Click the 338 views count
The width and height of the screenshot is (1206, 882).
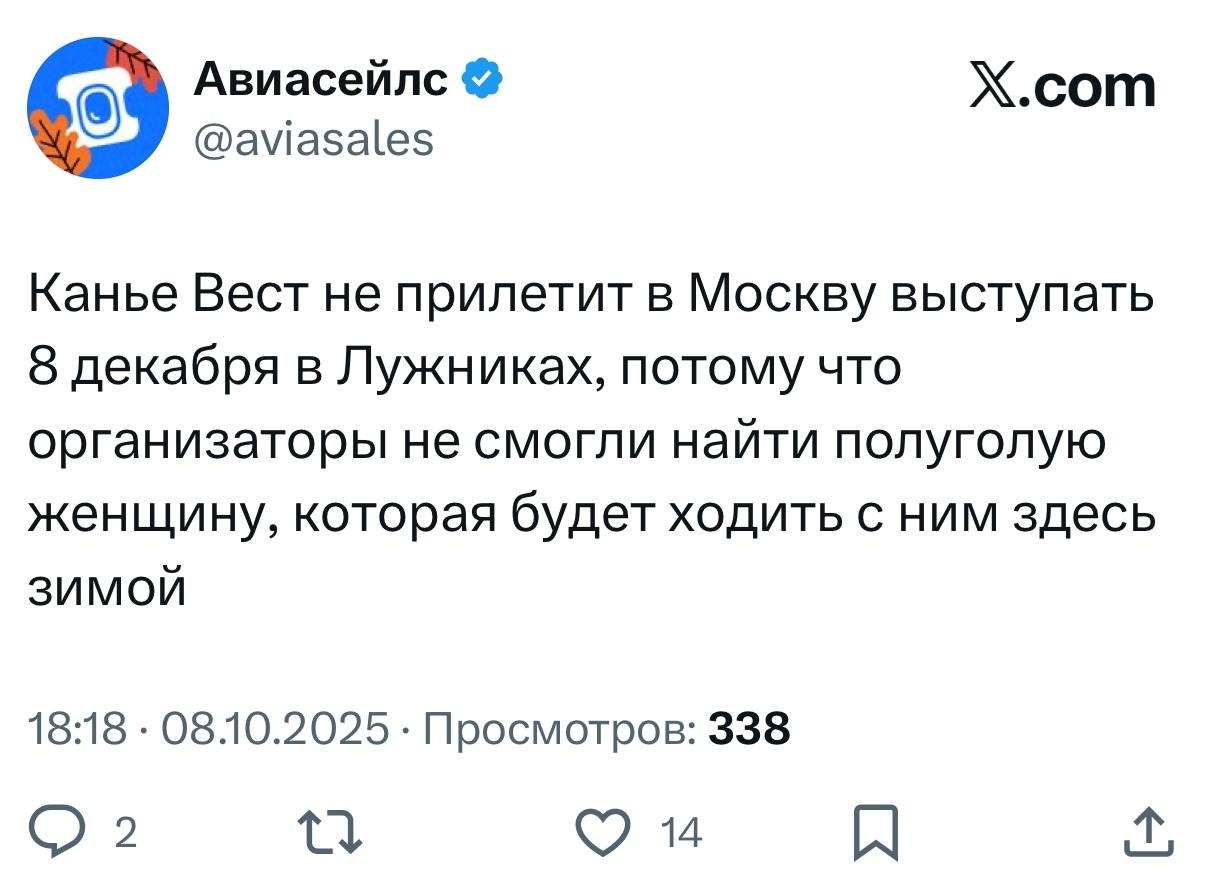pos(749,729)
